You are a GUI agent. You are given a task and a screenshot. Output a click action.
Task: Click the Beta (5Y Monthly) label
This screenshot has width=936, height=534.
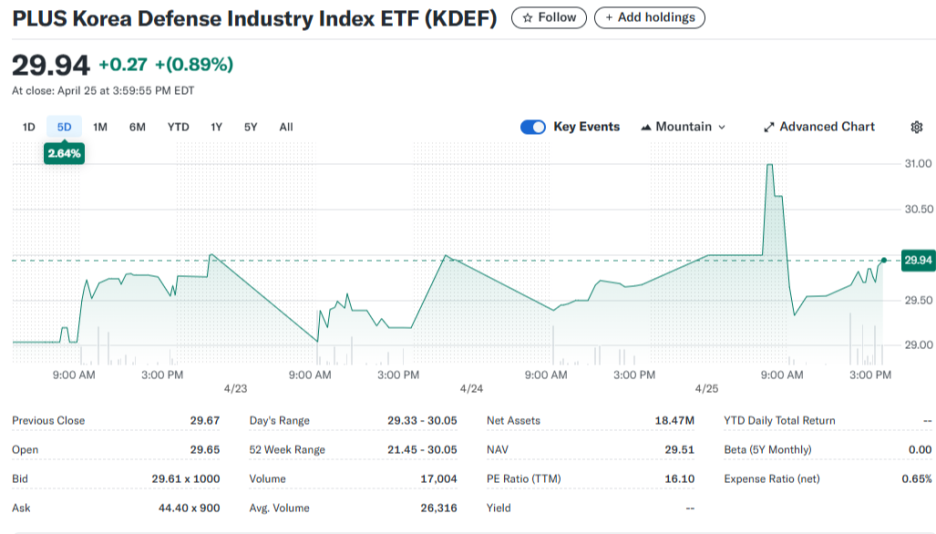tap(768, 450)
